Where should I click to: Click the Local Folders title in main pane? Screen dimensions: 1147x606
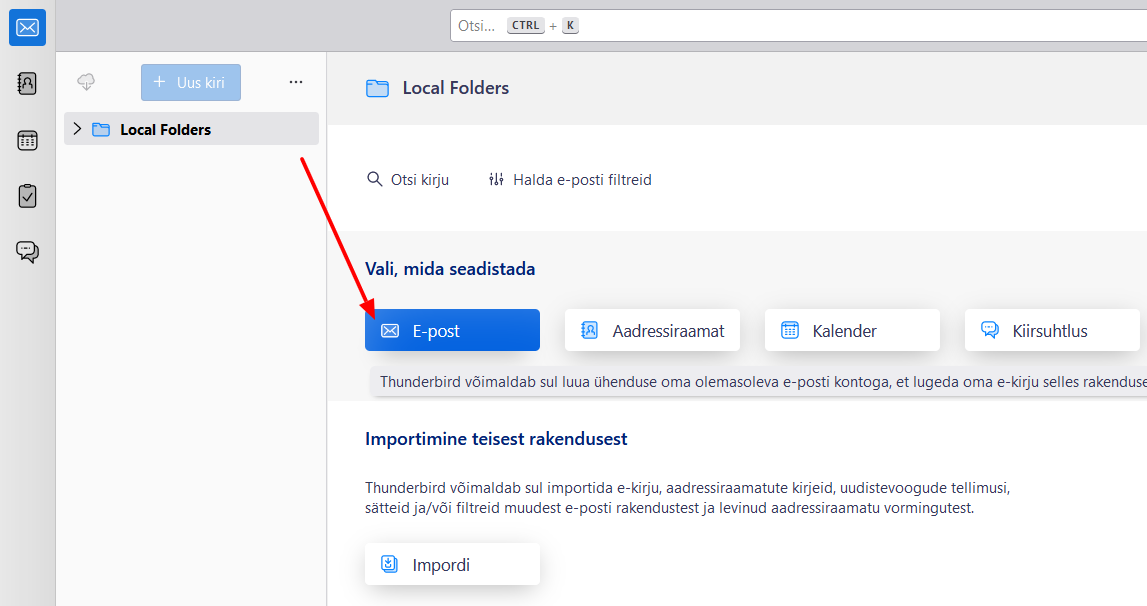pos(455,88)
